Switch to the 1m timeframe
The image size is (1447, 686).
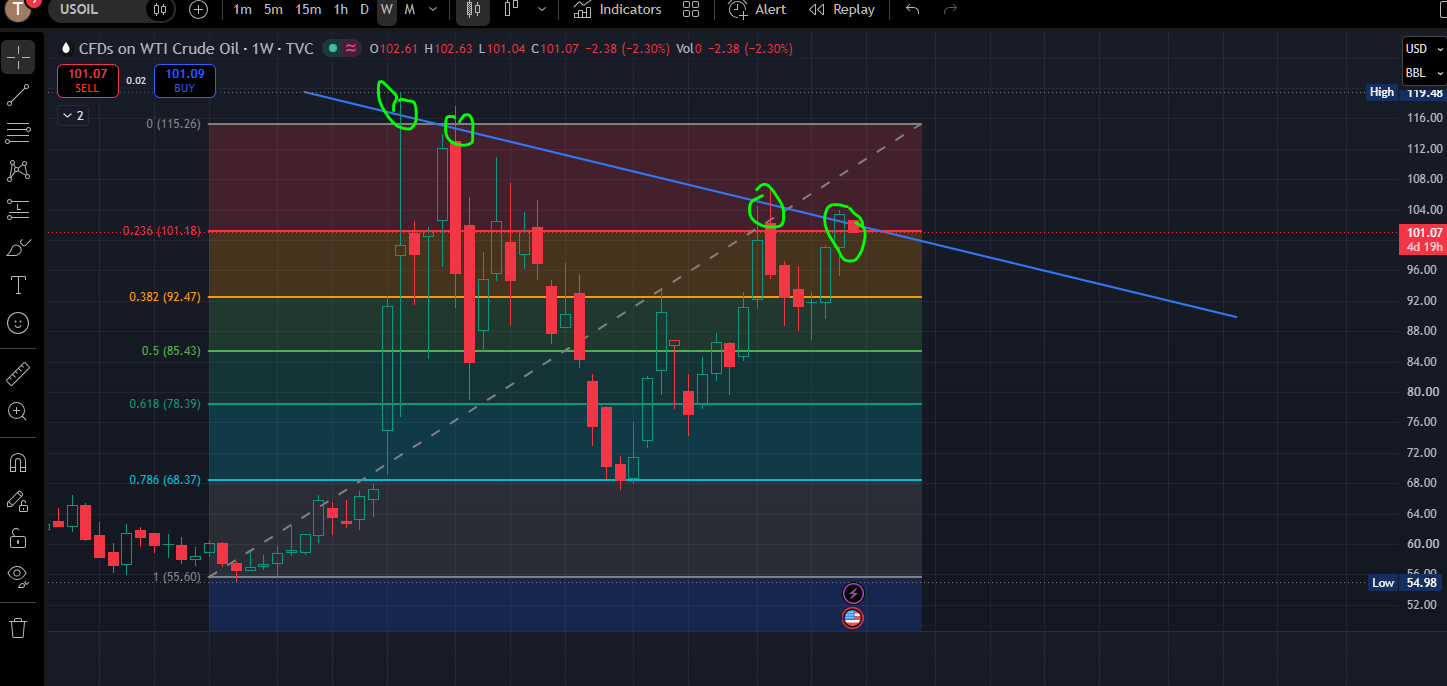(x=242, y=10)
